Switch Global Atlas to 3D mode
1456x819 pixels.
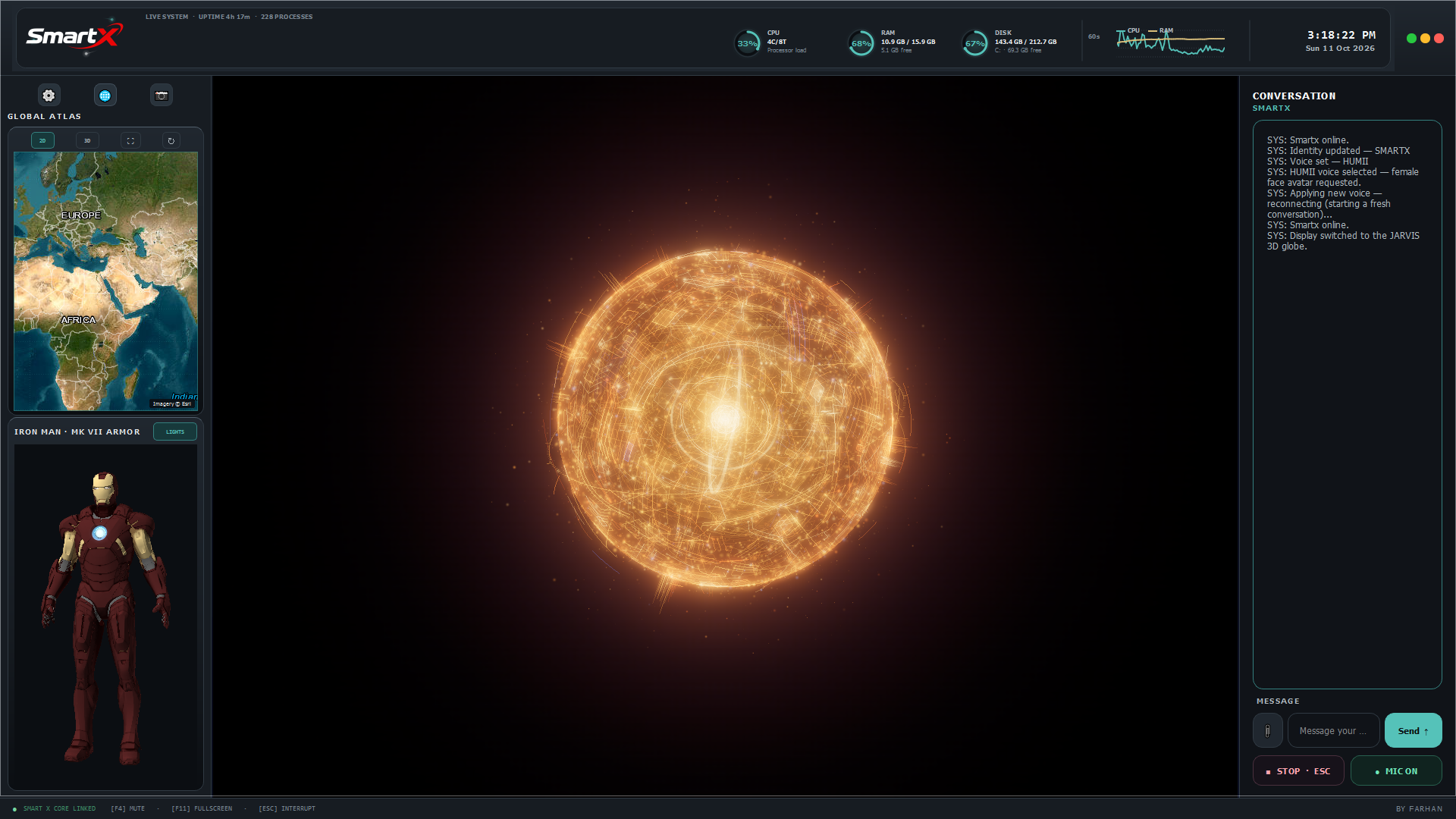(x=87, y=141)
